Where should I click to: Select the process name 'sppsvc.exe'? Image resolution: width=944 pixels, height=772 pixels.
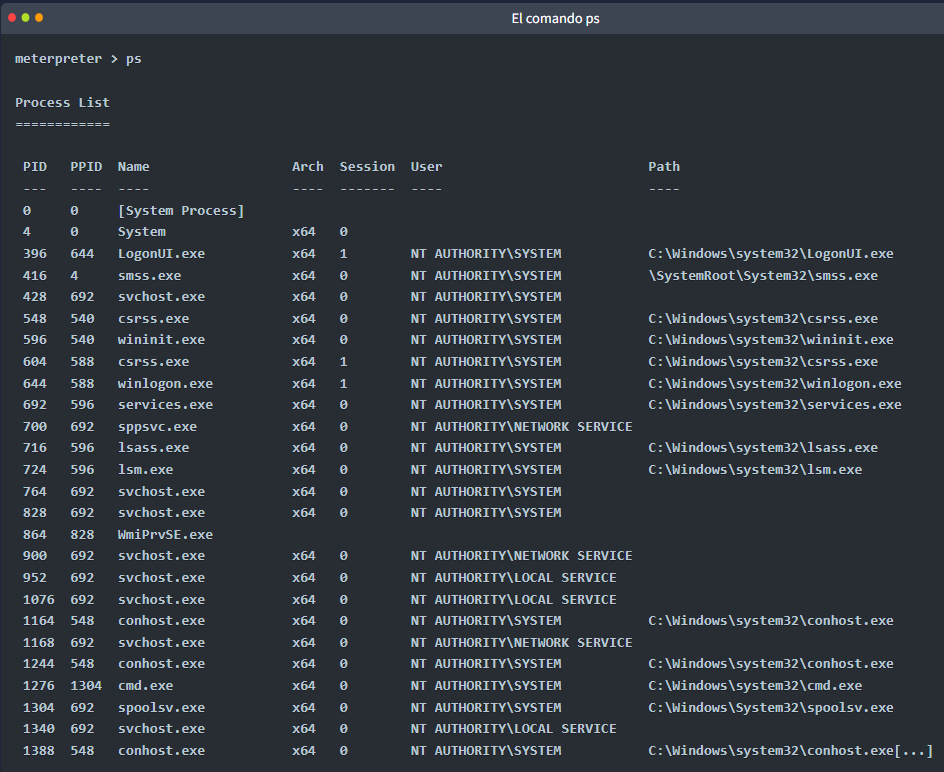click(x=157, y=427)
